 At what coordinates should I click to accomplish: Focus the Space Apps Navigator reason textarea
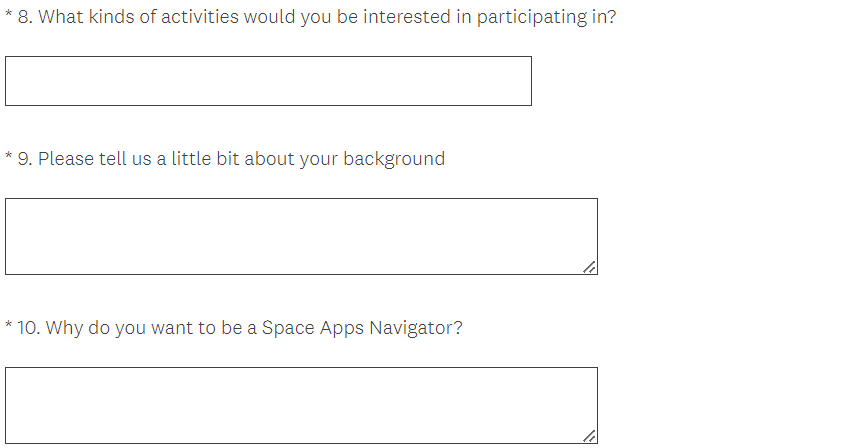pos(300,405)
